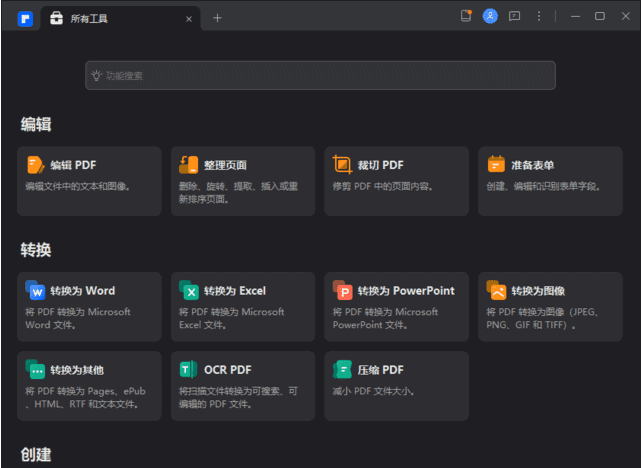643x468 pixels.
Task: Open the 压缩 PDF title
Action: 381,370
